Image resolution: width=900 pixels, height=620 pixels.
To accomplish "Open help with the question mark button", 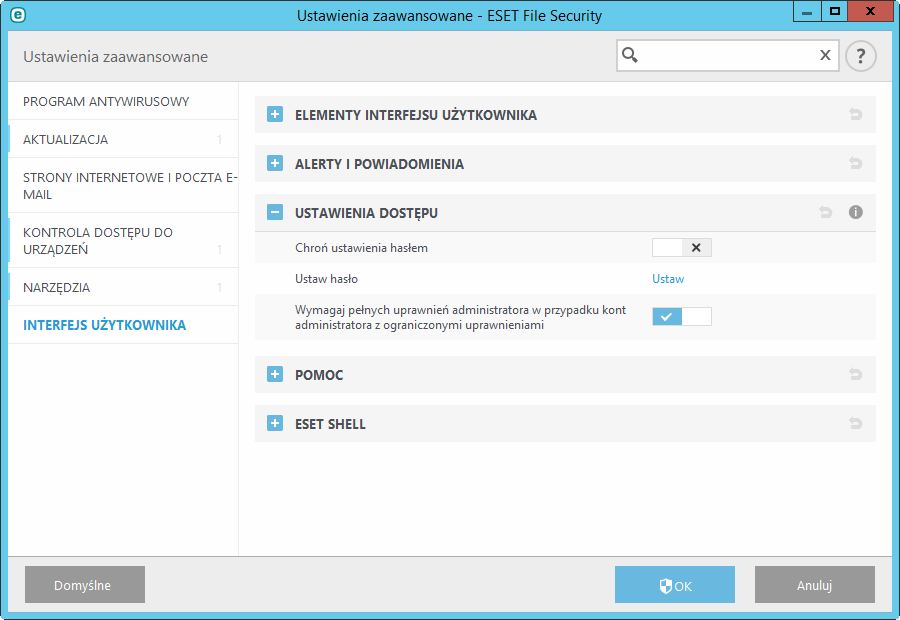I will tap(860, 56).
